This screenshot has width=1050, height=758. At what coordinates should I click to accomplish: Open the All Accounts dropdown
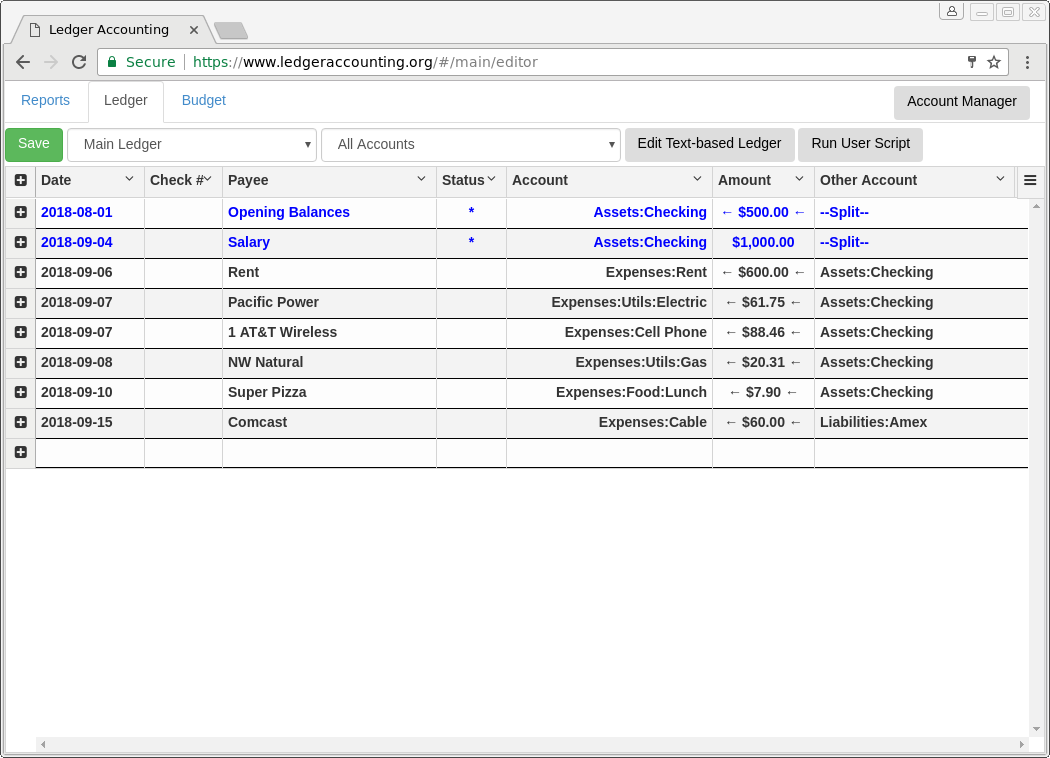point(471,145)
